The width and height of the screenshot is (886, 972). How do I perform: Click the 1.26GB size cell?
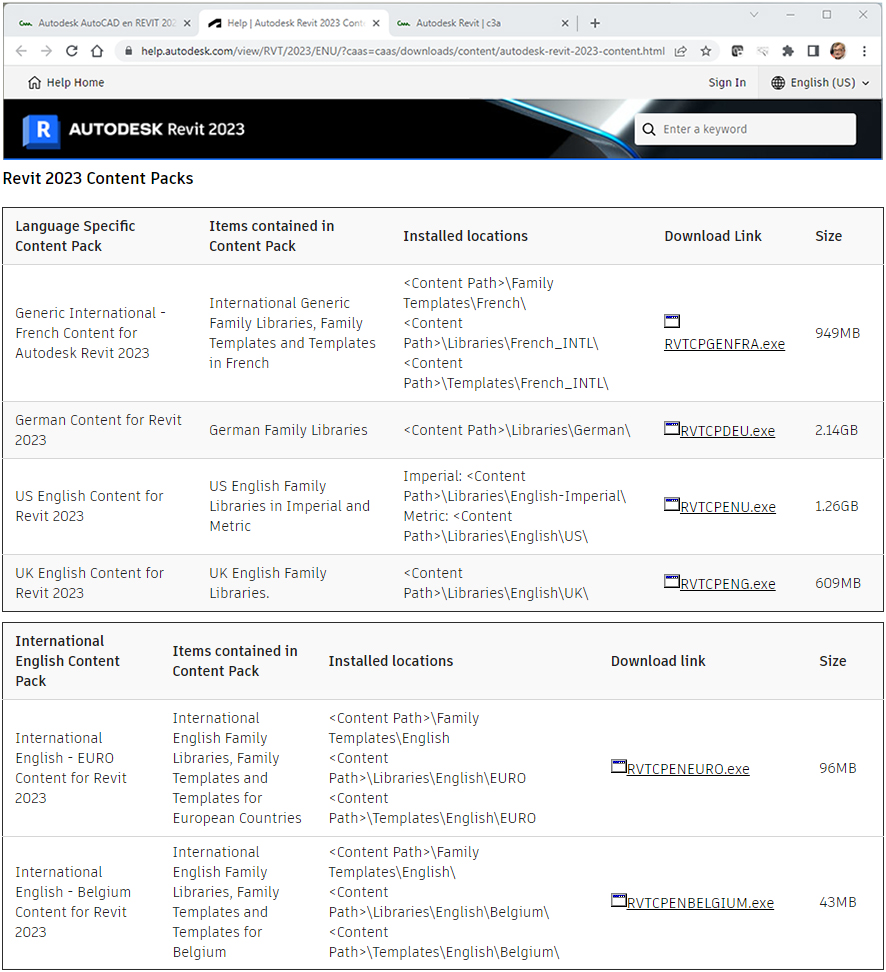[836, 506]
